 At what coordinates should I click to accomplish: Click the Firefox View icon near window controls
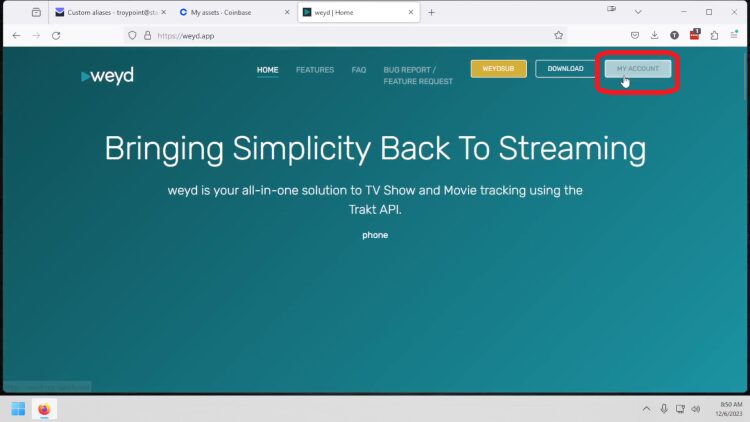pyautogui.click(x=611, y=9)
